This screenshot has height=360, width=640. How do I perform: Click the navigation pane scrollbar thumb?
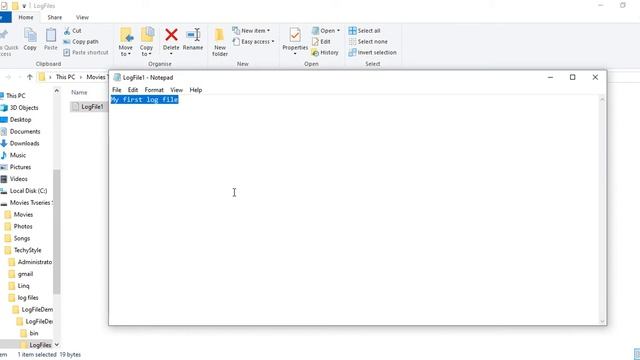pyautogui.click(x=57, y=231)
